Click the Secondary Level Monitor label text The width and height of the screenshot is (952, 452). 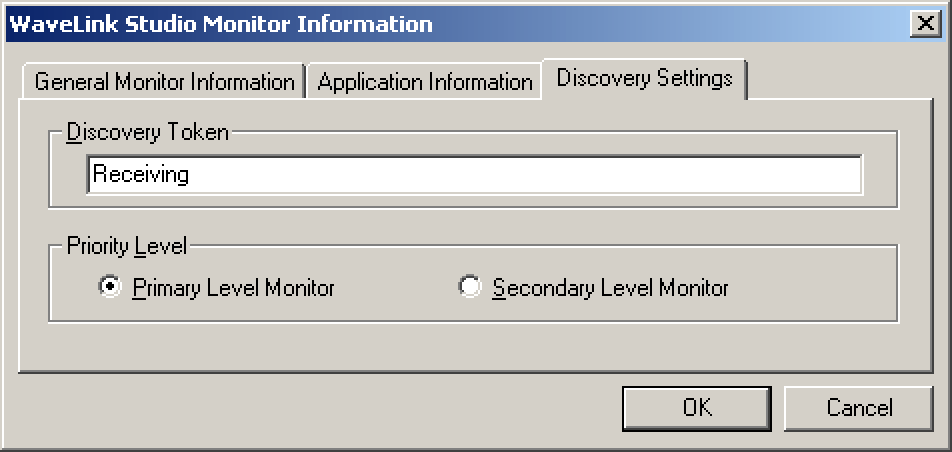click(610, 287)
